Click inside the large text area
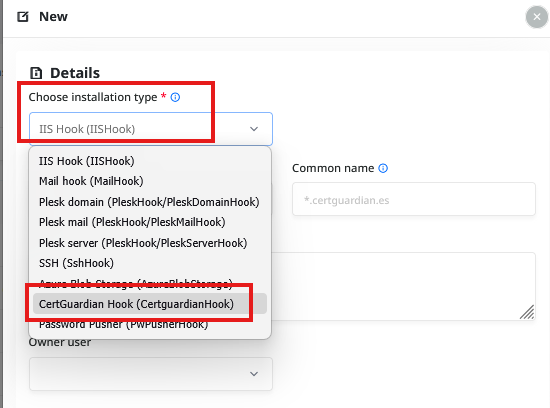The width and height of the screenshot is (550, 408). [x=403, y=286]
